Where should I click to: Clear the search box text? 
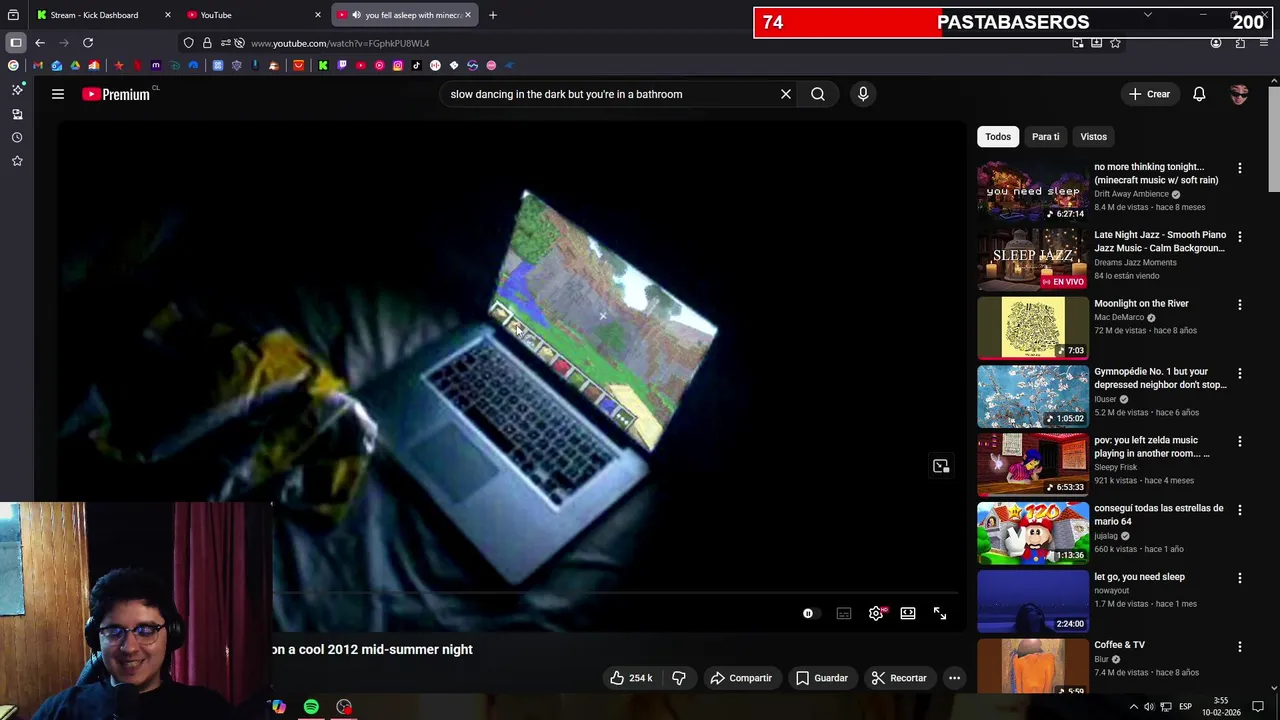(786, 94)
